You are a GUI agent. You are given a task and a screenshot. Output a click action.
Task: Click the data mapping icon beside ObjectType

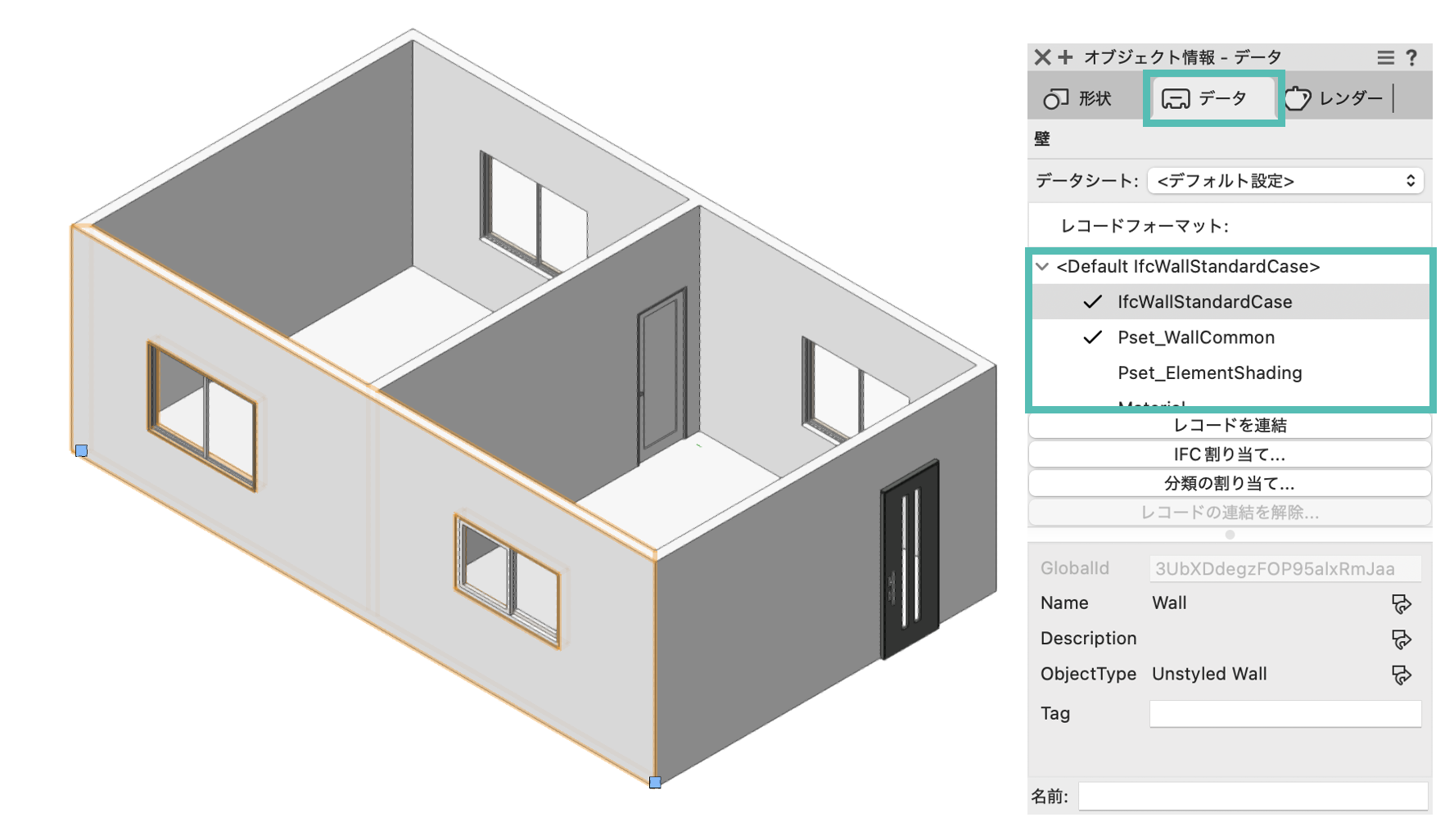(x=1401, y=675)
